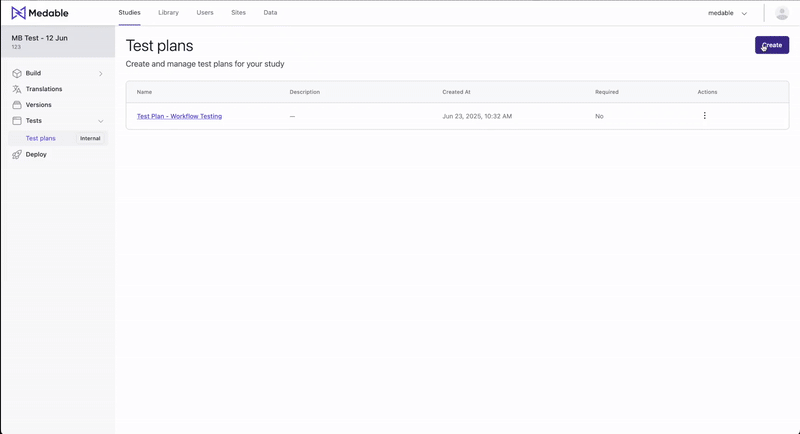Open actions menu for Workflow Testing plan
The width and height of the screenshot is (800, 434).
(705, 116)
